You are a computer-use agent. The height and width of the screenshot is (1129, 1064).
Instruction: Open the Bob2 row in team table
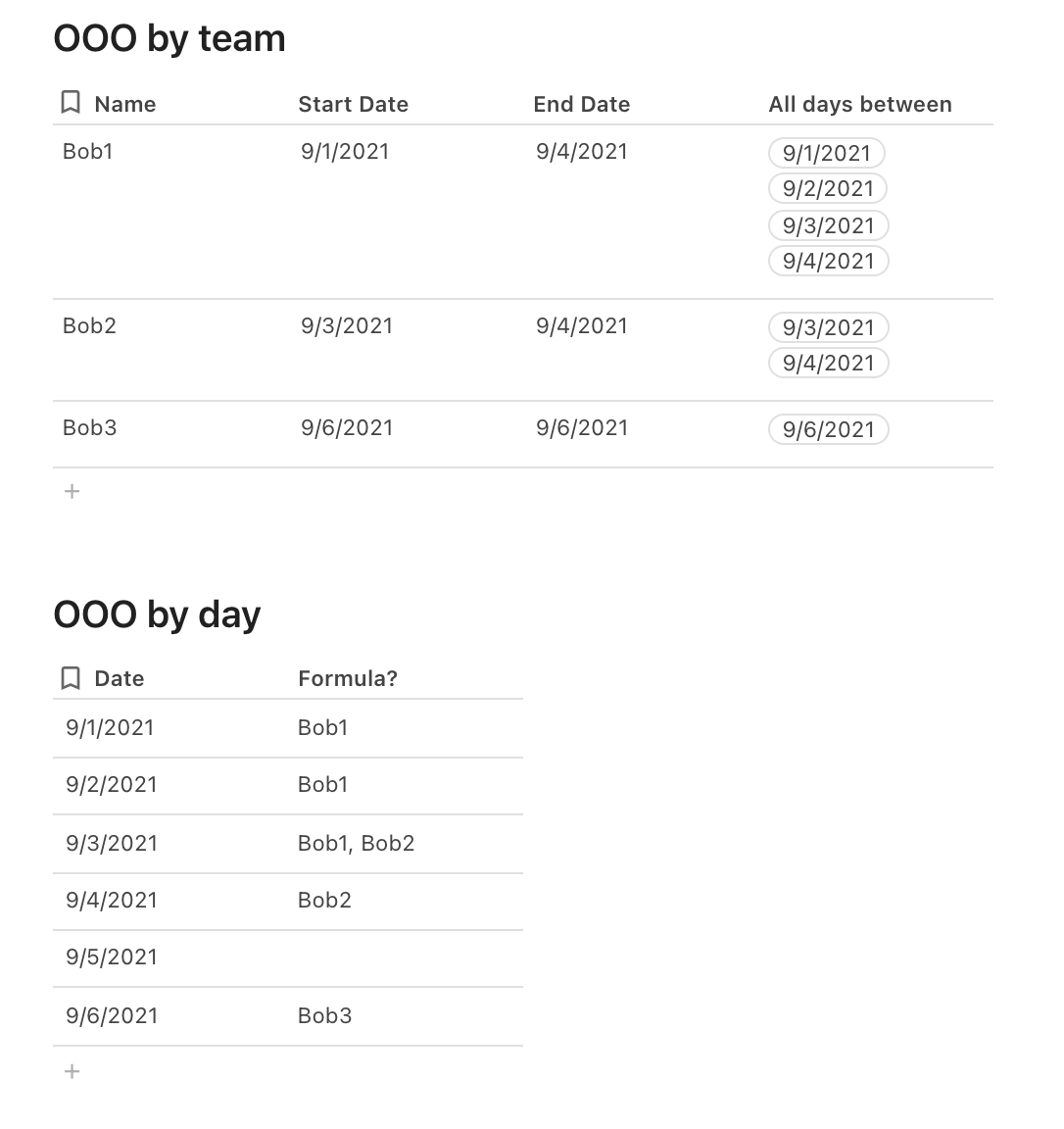click(x=89, y=325)
